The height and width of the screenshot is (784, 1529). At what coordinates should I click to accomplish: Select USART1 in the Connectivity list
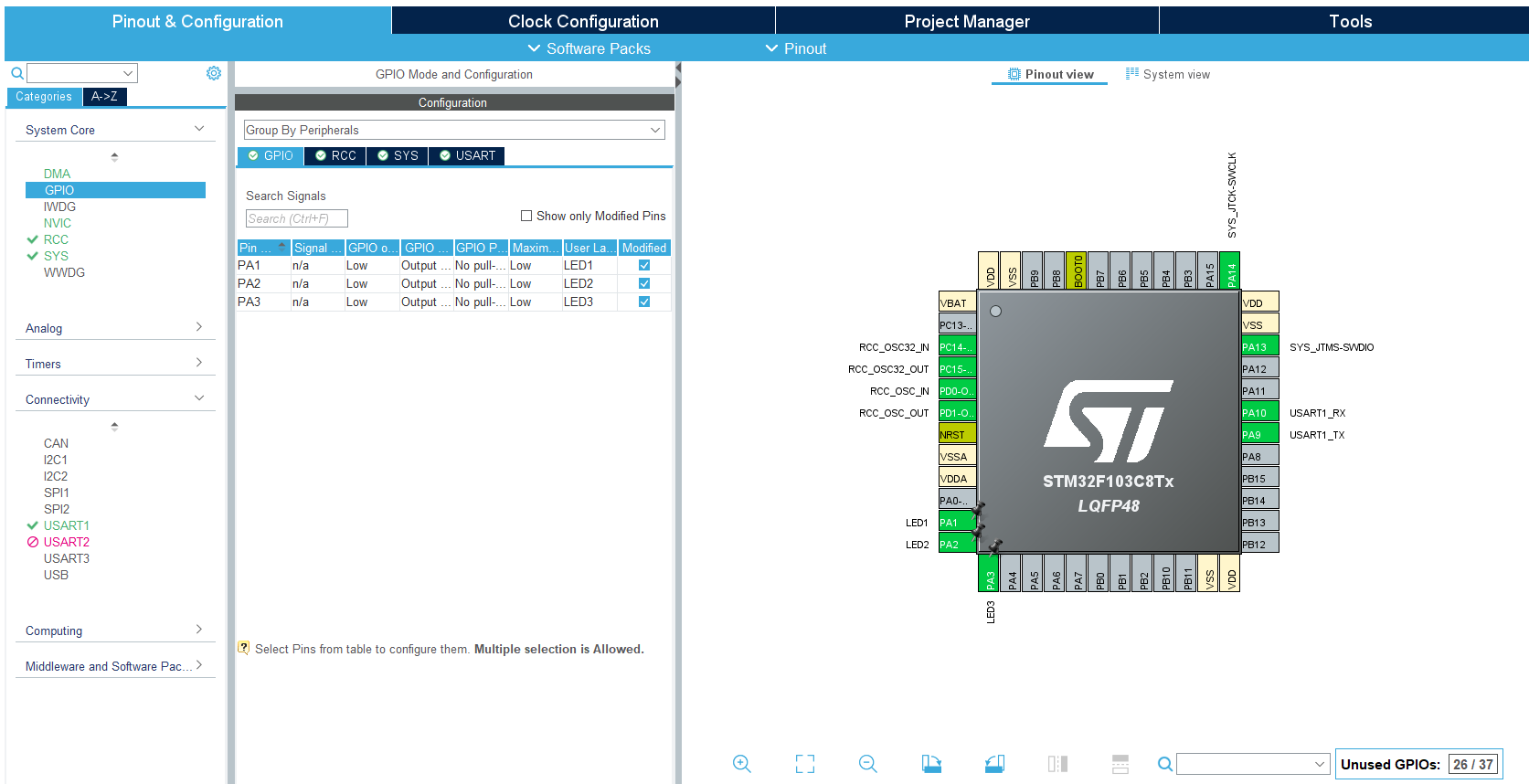(x=67, y=525)
